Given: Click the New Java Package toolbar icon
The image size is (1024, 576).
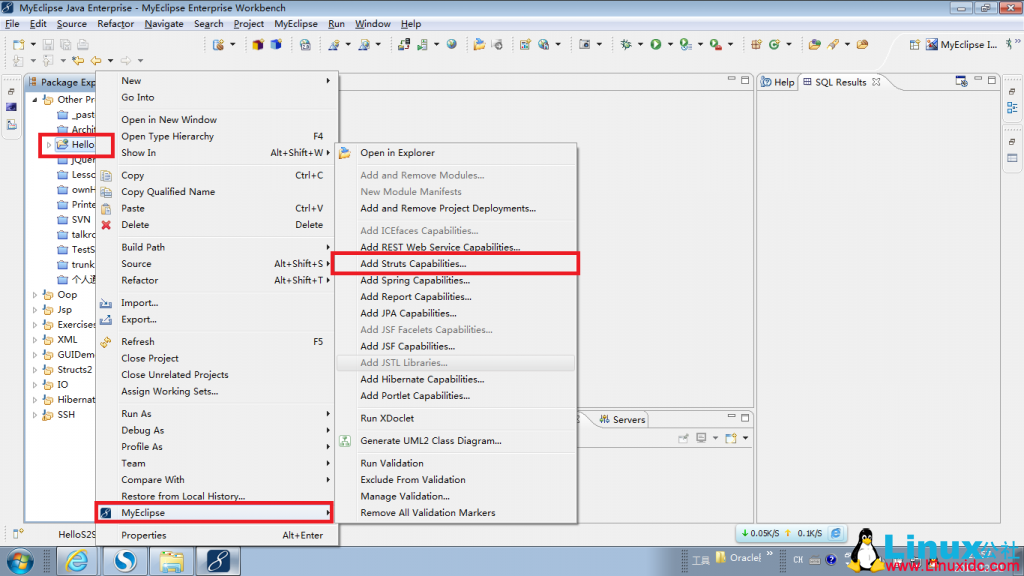Looking at the screenshot, I should 756,44.
